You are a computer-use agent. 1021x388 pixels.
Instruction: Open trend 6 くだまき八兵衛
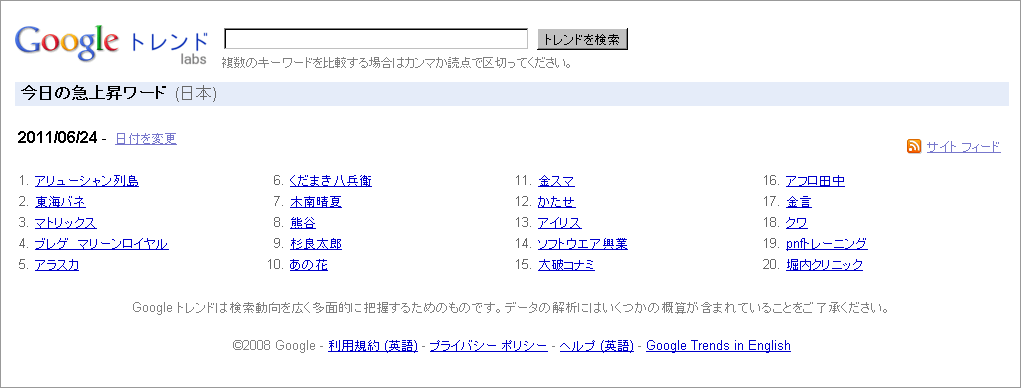pyautogui.click(x=331, y=181)
